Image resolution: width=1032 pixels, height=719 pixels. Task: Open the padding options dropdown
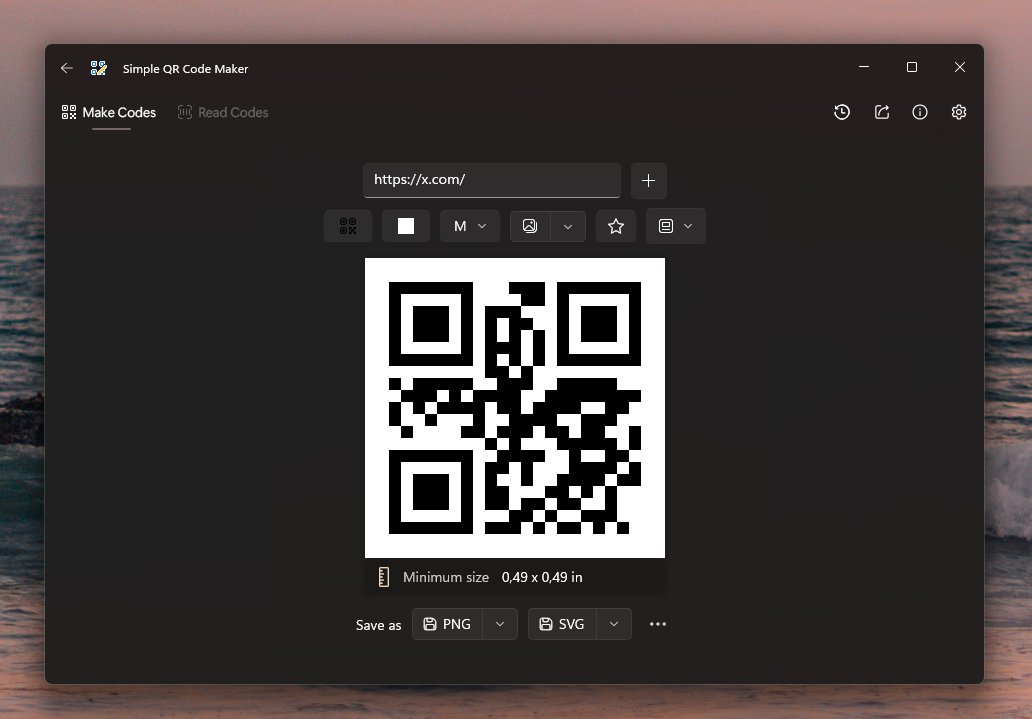[676, 226]
